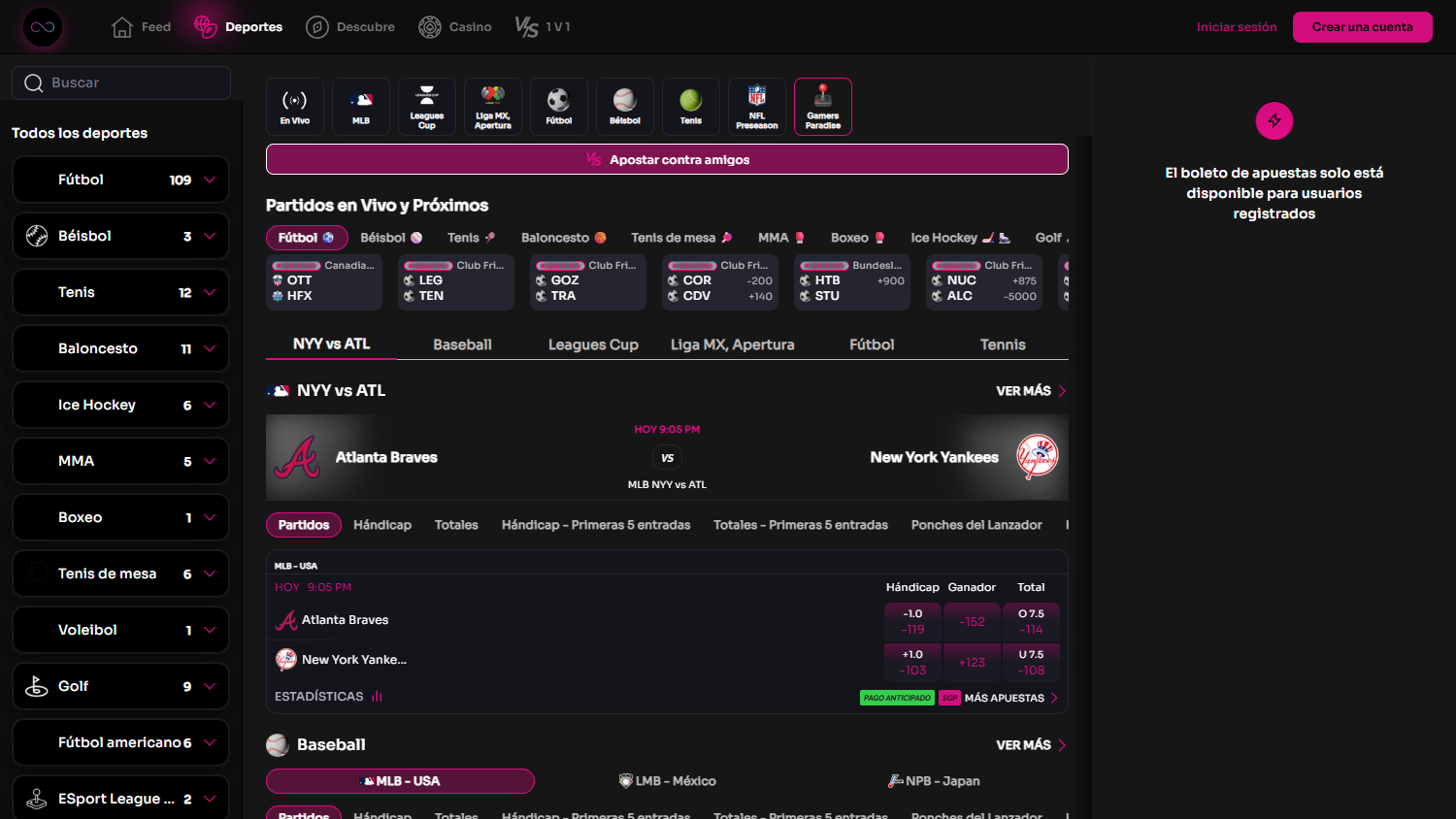Select the NPB - Japan league filter

(935, 781)
